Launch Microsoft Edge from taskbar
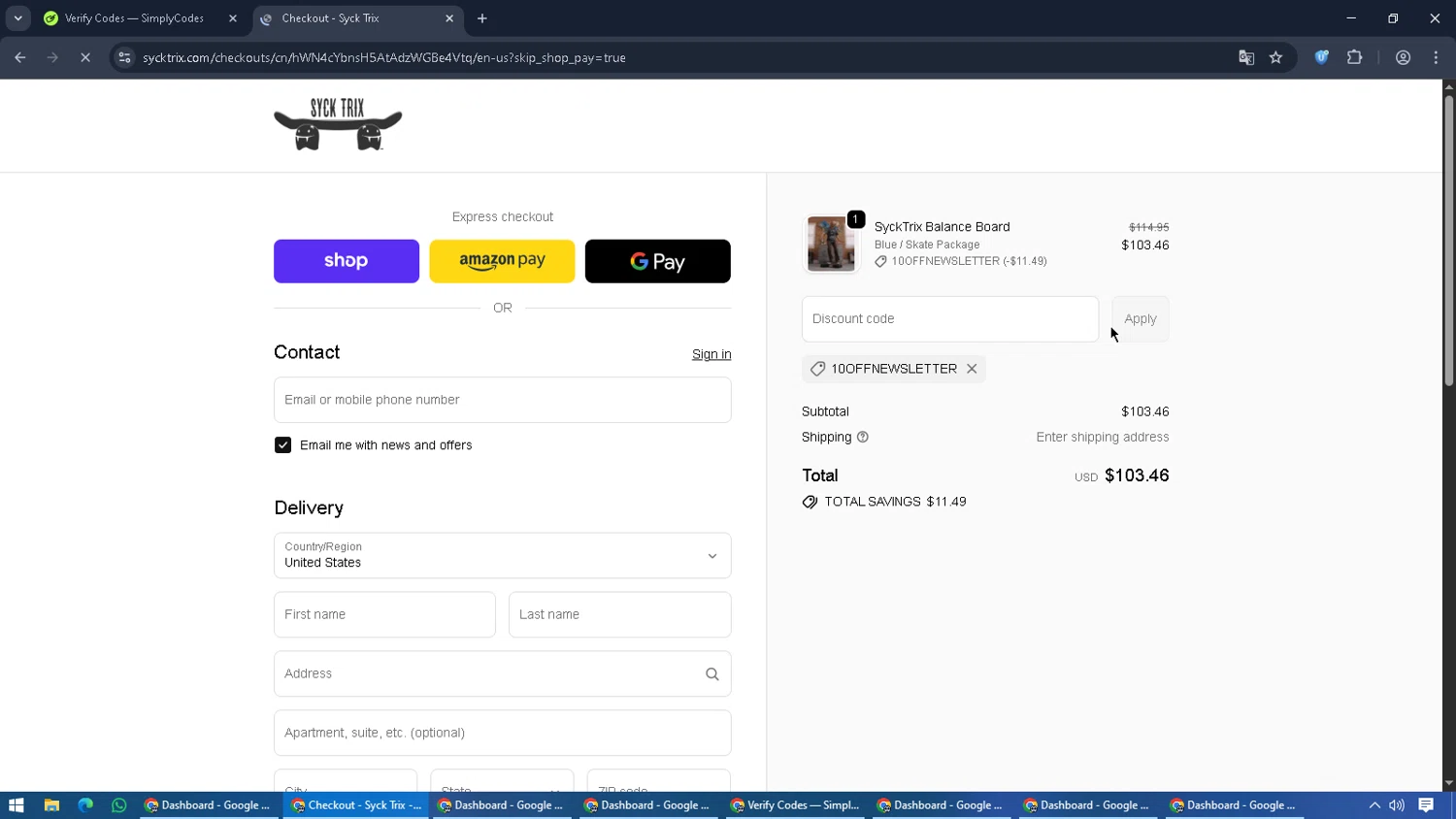The height and width of the screenshot is (819, 1456). (x=85, y=805)
